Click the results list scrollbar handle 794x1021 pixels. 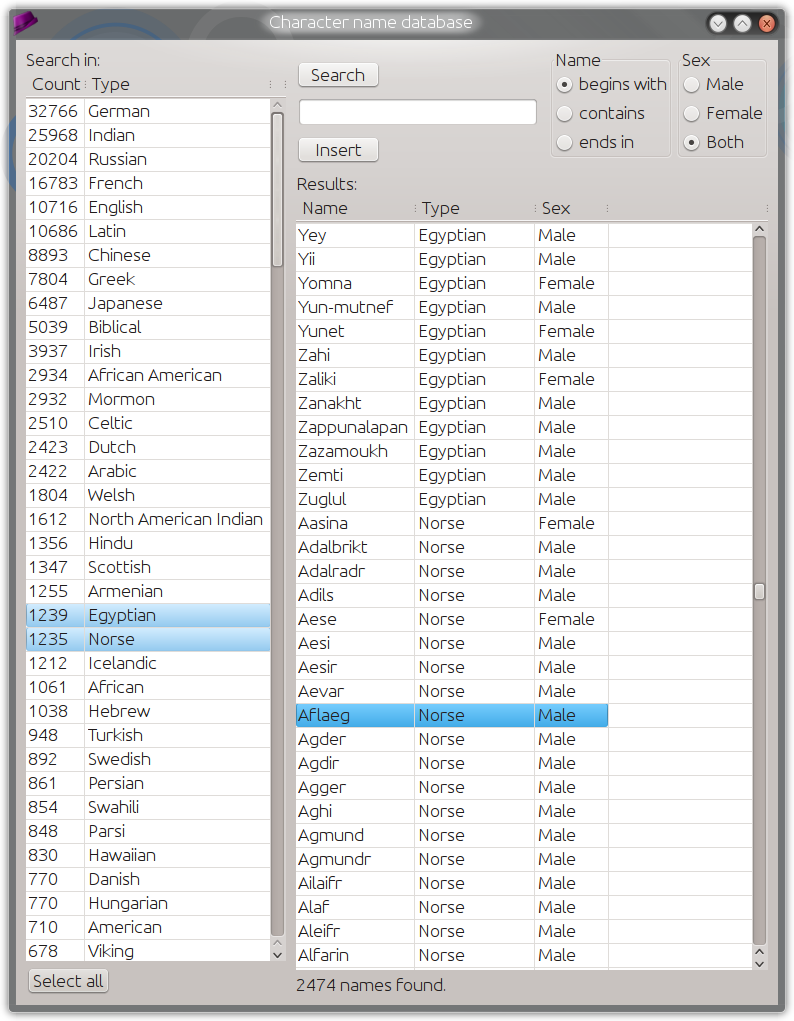tap(759, 591)
